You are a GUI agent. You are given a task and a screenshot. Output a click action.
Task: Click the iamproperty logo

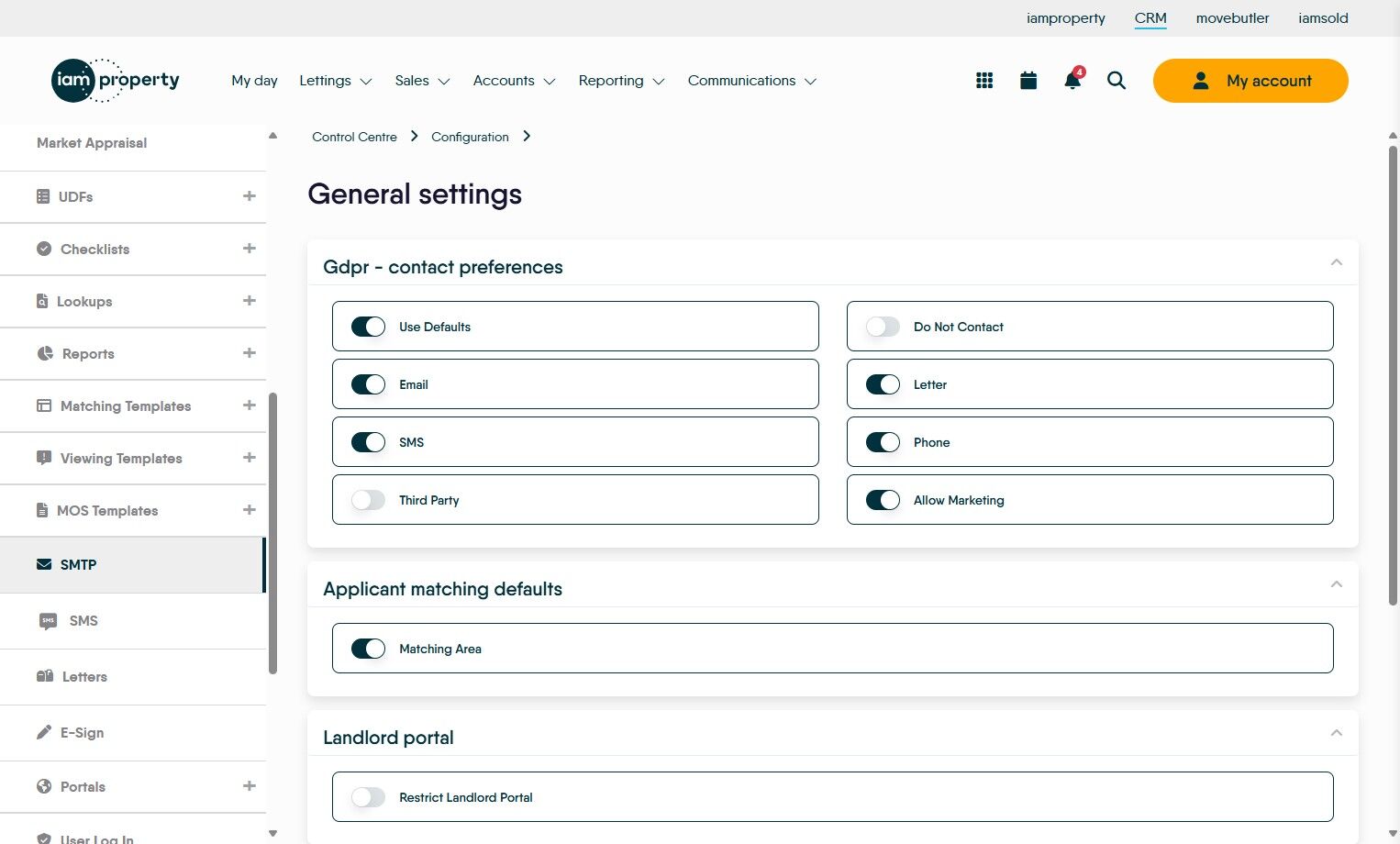coord(116,81)
